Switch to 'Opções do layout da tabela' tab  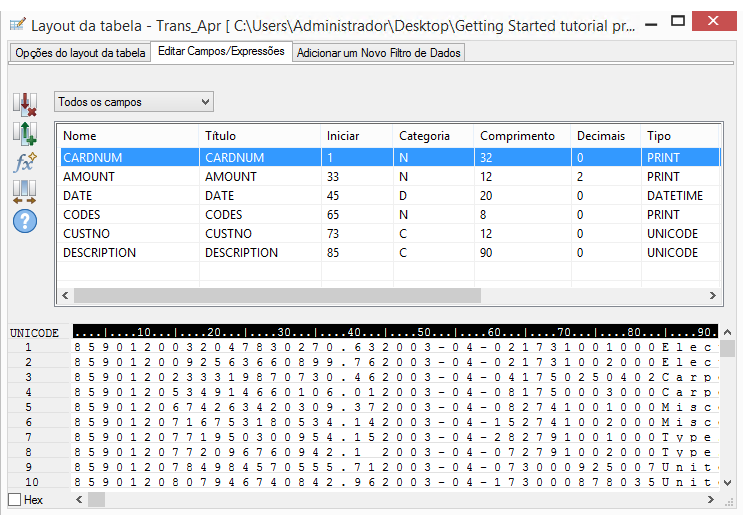point(80,53)
